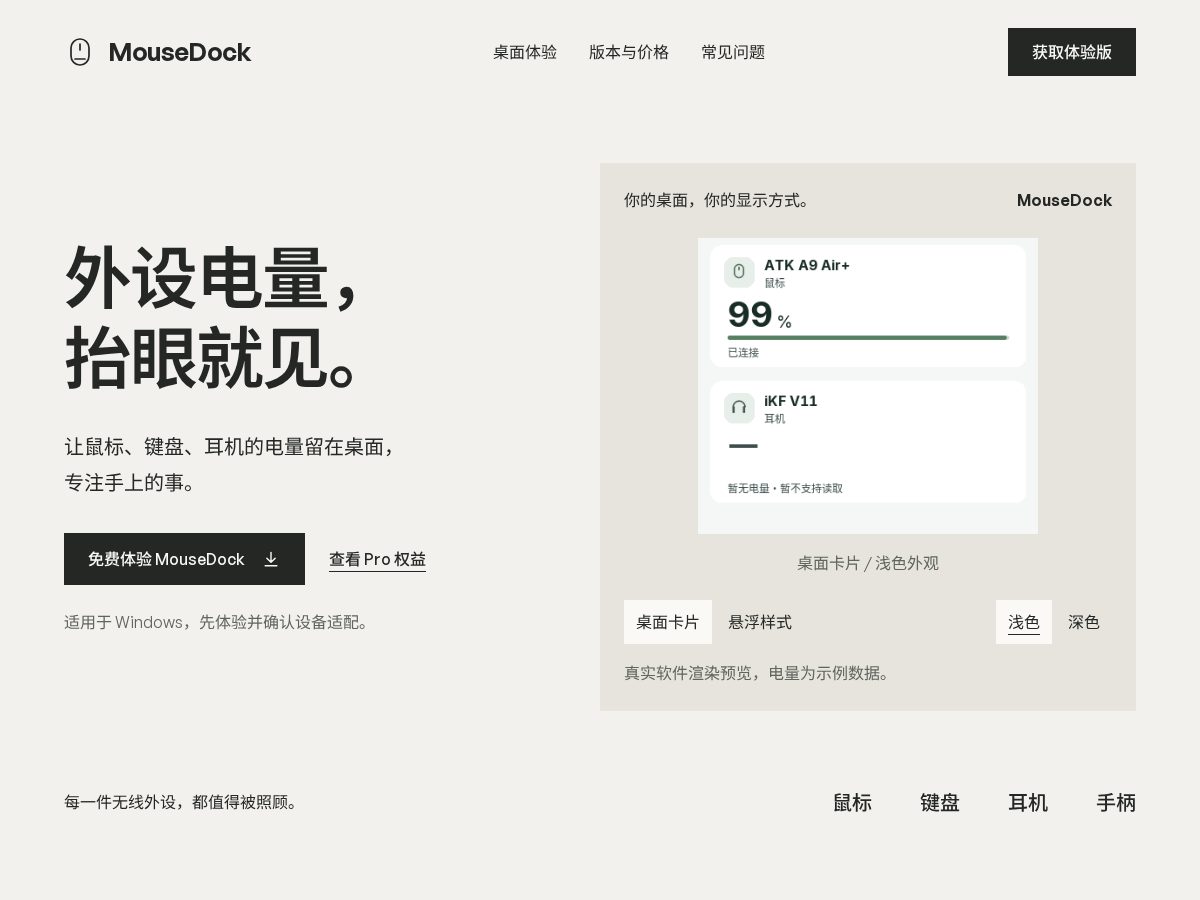Image resolution: width=1200 pixels, height=900 pixels.
Task: Click the 真实软件渲染预览 disclaimer text
Action: (758, 673)
